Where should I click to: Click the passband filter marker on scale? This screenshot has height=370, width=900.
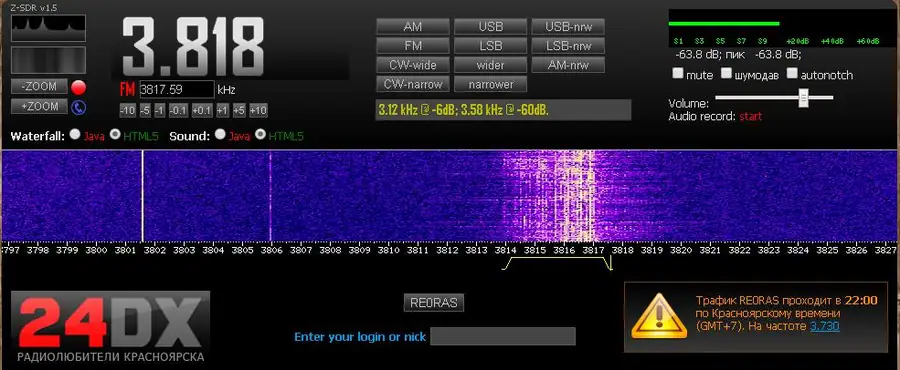[x=557, y=263]
